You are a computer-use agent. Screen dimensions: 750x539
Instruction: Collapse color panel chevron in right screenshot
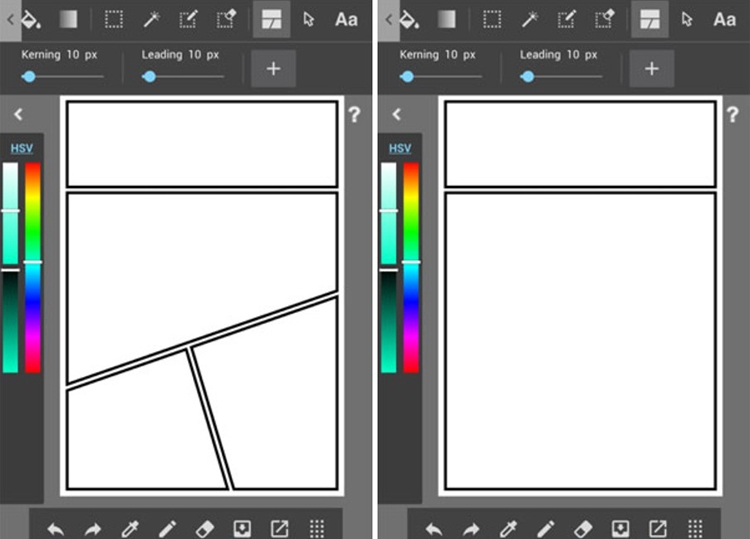point(397,114)
